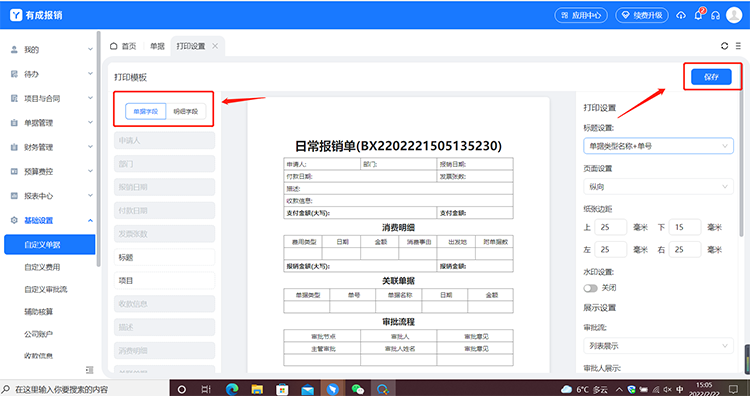Show hidden tray icons chevron

[619, 389]
